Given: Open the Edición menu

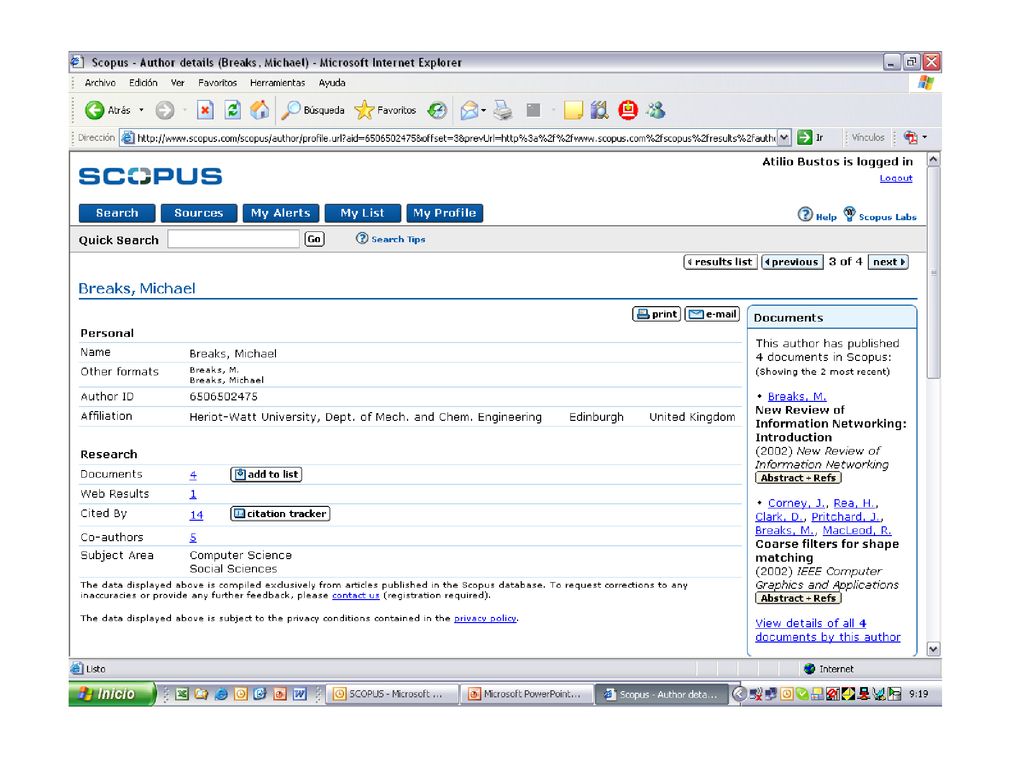Looking at the screenshot, I should tap(143, 83).
